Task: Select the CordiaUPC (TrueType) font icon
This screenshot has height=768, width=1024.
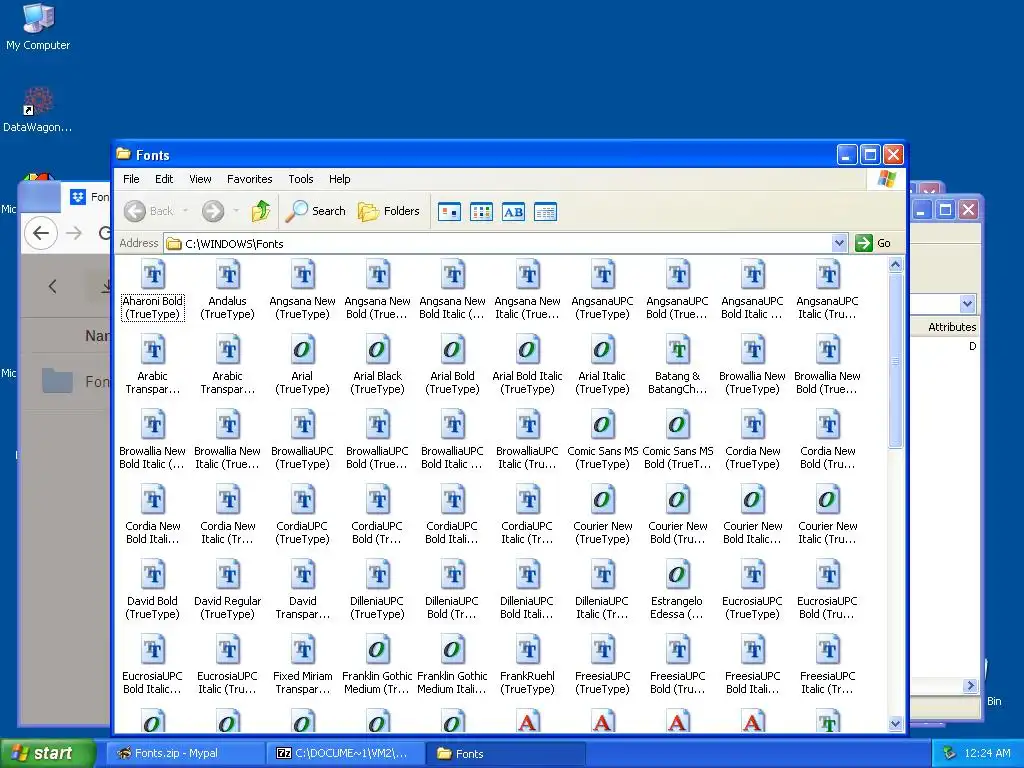Action: [x=302, y=500]
